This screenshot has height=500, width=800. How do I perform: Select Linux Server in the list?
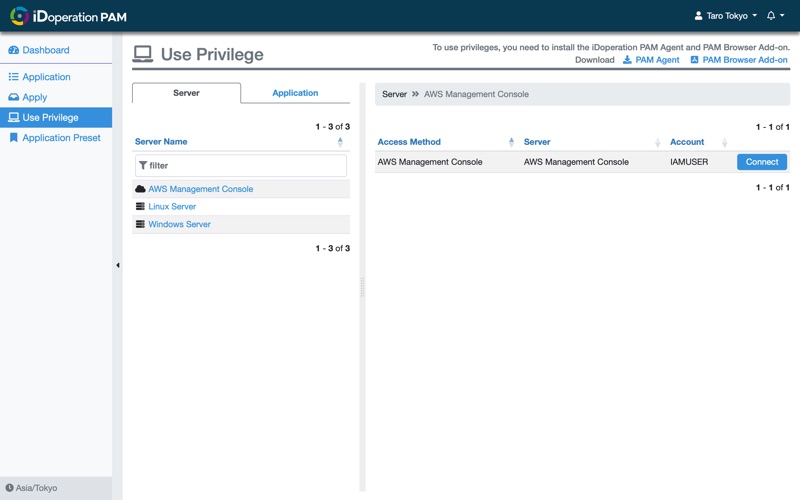tap(172, 207)
